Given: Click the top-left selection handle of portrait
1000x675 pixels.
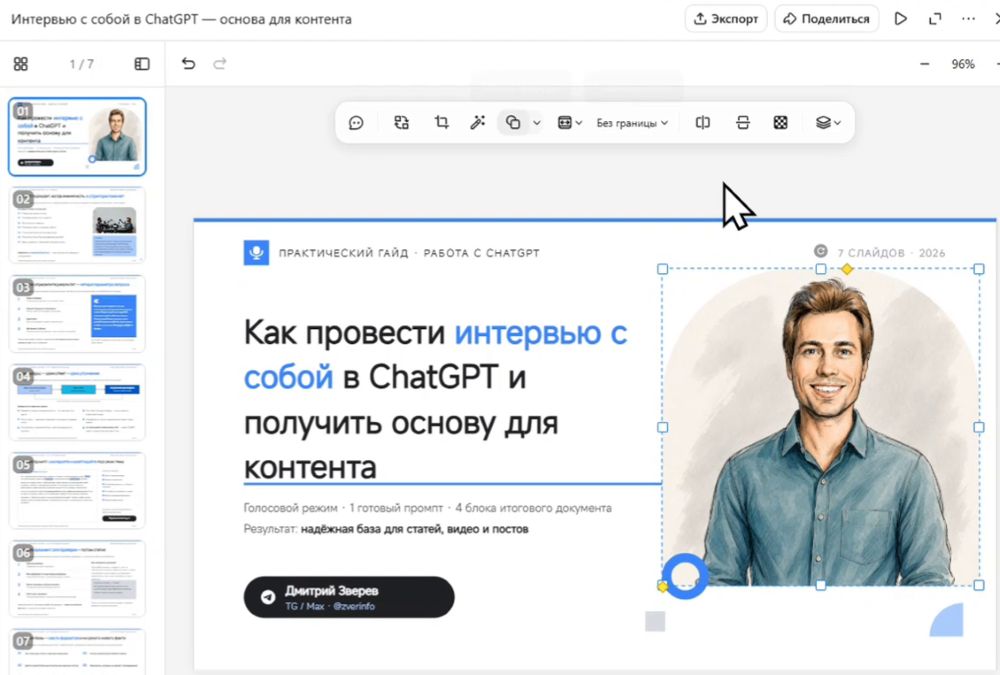Looking at the screenshot, I should coord(663,269).
